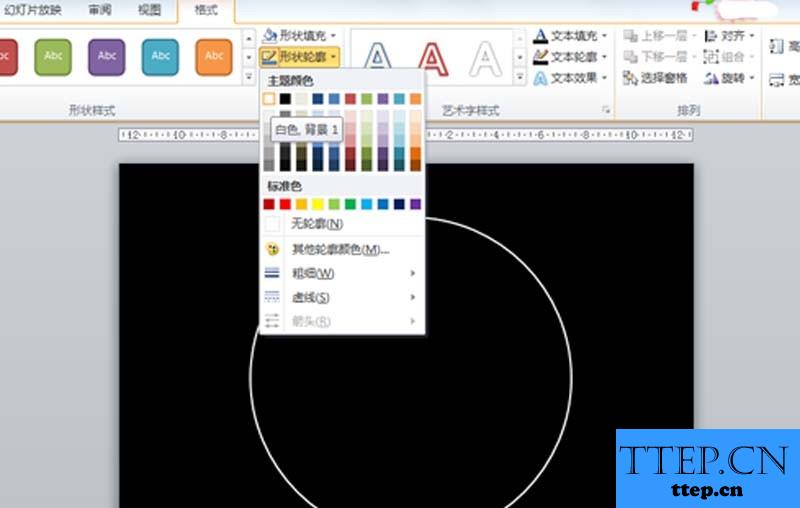Pick purple theme color swatch in top row
The image size is (800, 508).
(x=383, y=98)
